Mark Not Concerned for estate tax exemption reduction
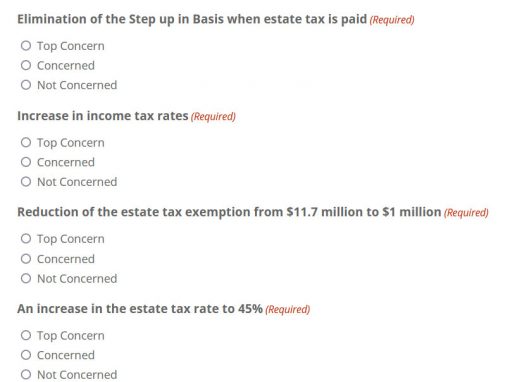 pos(26,278)
